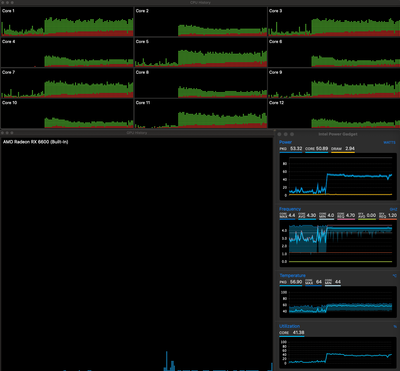
Task: Click inside the Frequency graph
Action: (338, 243)
